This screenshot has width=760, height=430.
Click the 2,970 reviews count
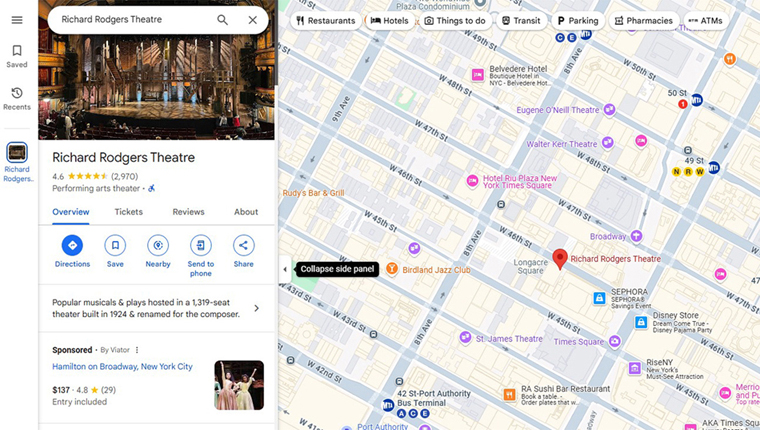(x=125, y=176)
